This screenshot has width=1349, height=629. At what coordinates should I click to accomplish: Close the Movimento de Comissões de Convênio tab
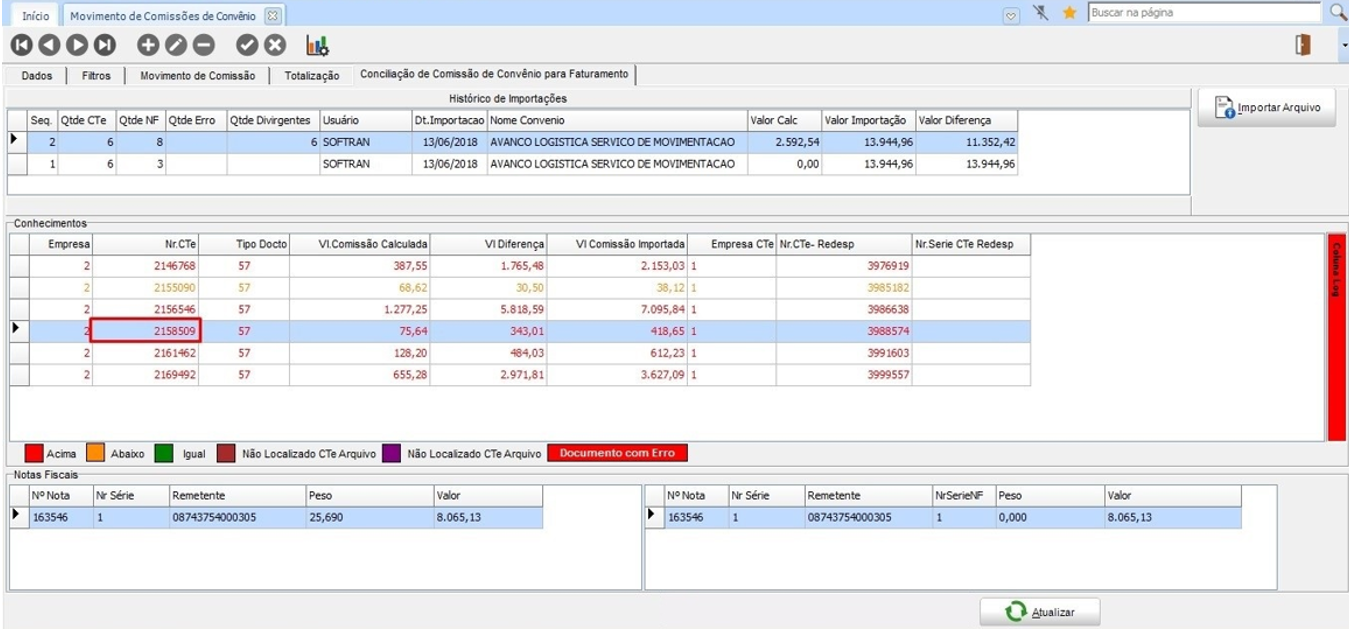click(x=273, y=16)
